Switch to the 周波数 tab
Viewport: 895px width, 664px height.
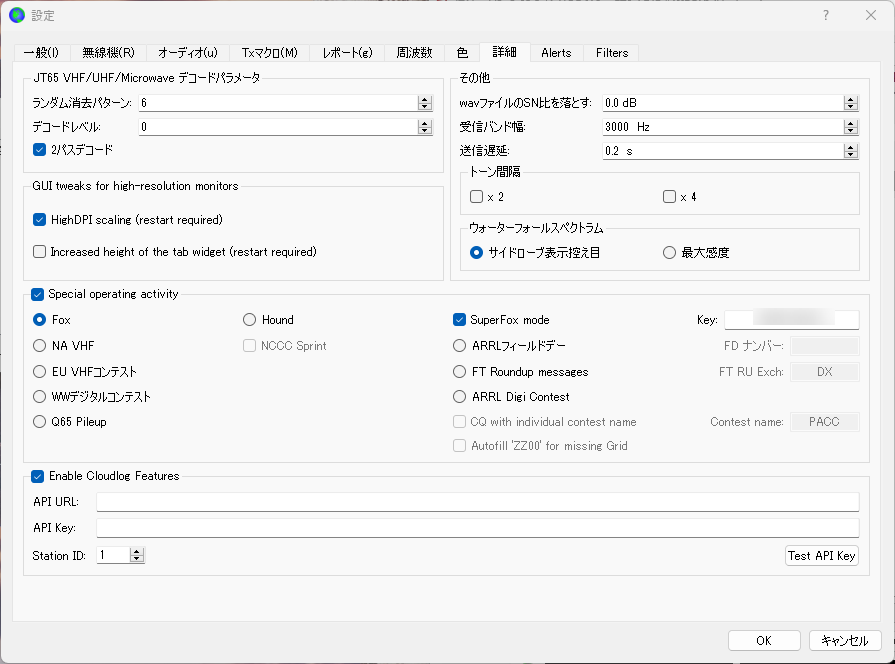(414, 53)
